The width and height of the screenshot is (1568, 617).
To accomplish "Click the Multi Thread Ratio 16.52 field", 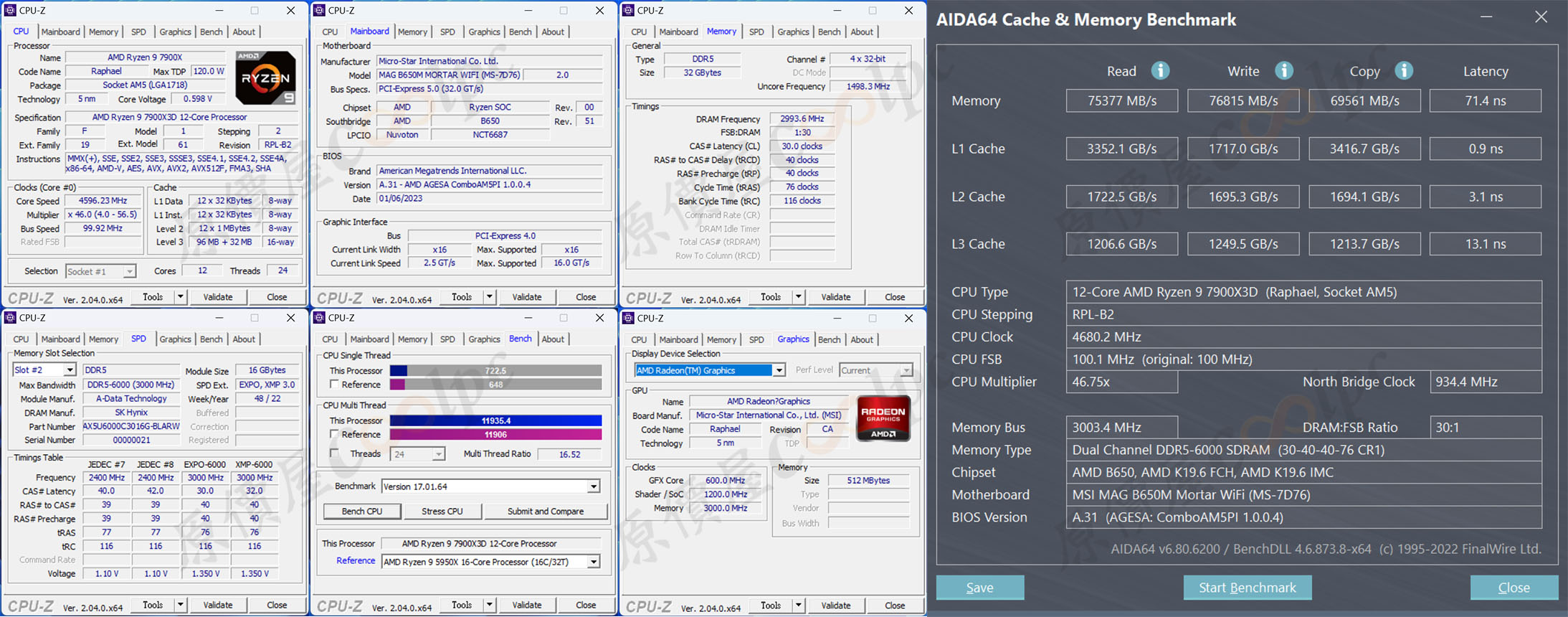I will pyautogui.click(x=569, y=454).
